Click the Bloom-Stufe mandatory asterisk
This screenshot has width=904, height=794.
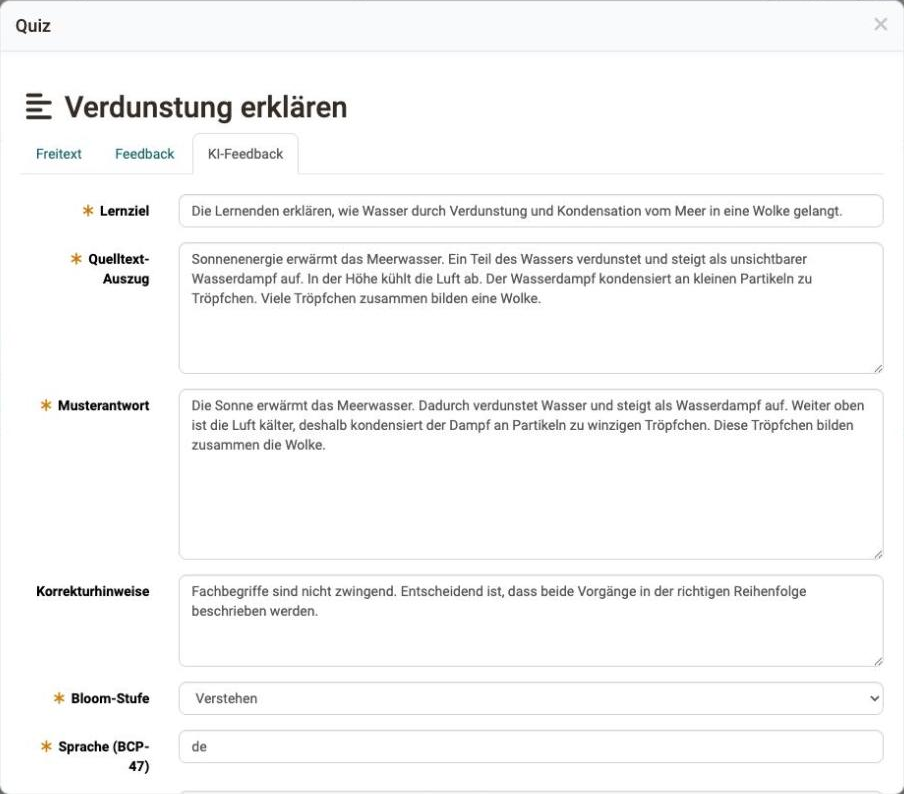pos(59,698)
